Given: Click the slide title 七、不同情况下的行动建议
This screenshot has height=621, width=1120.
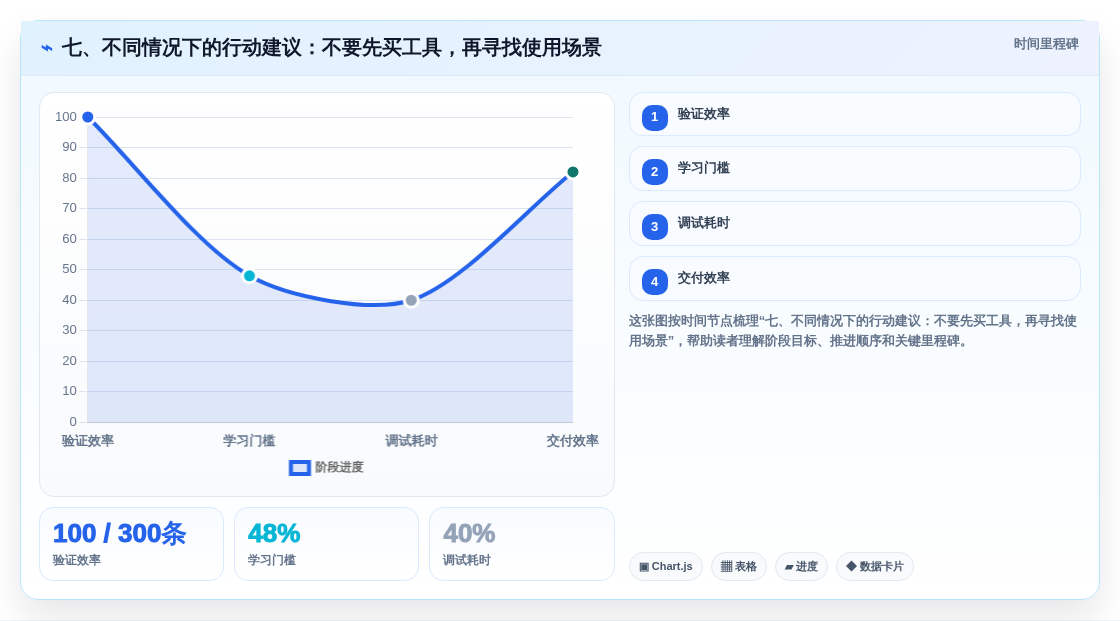Looking at the screenshot, I should coord(331,48).
